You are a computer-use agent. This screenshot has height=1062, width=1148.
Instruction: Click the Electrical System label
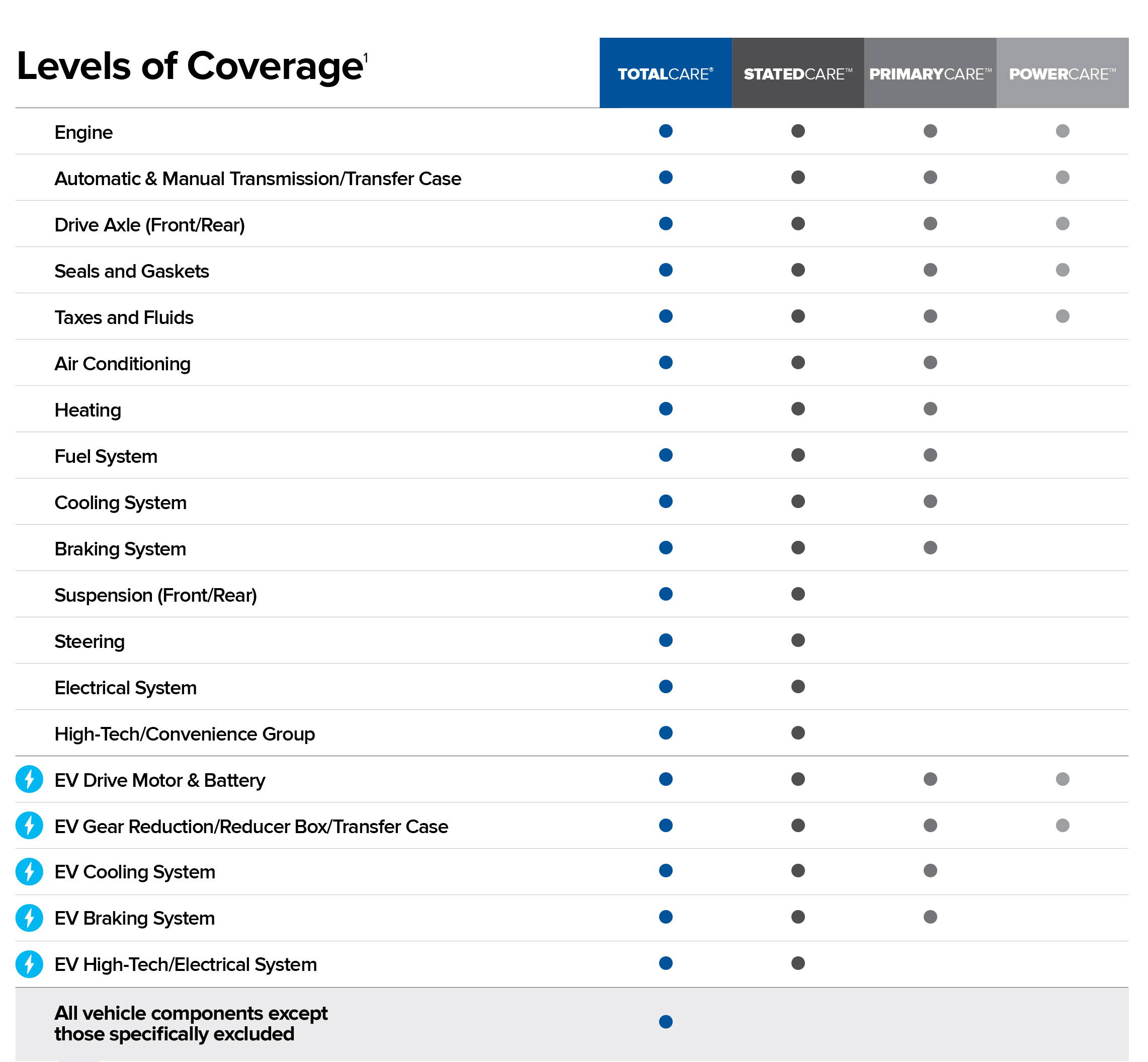[125, 688]
